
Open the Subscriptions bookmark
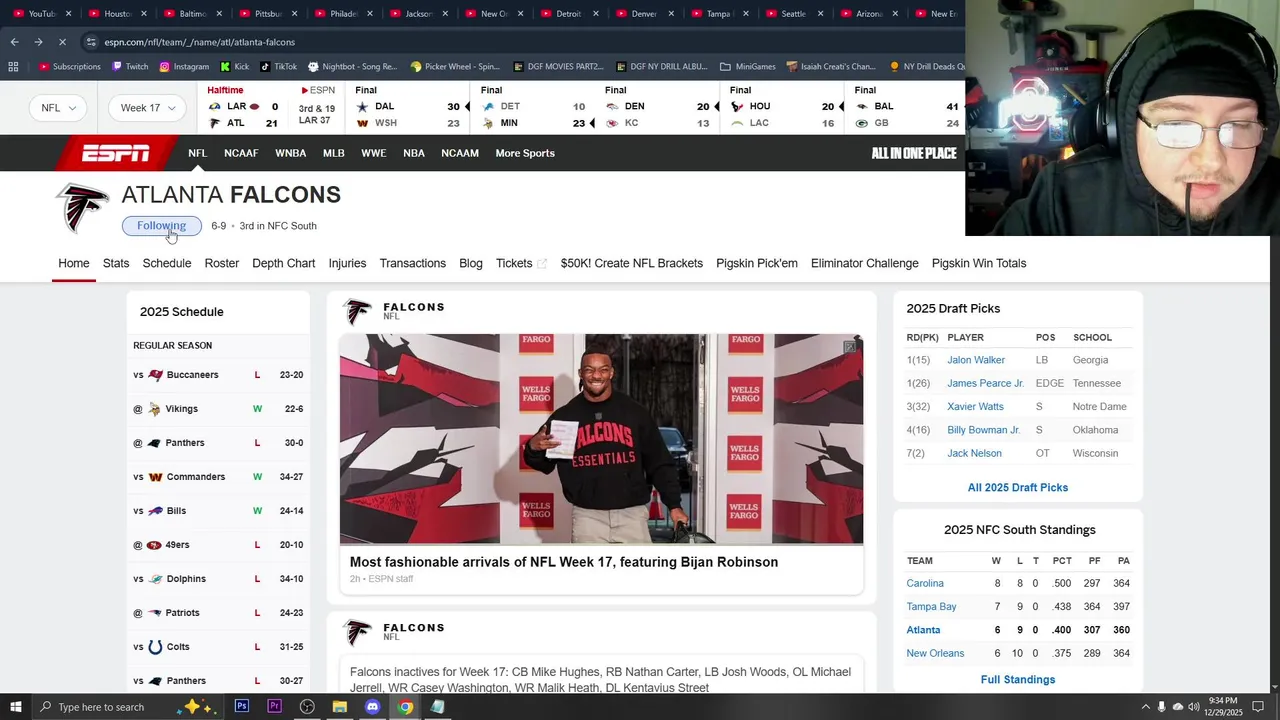pos(69,67)
